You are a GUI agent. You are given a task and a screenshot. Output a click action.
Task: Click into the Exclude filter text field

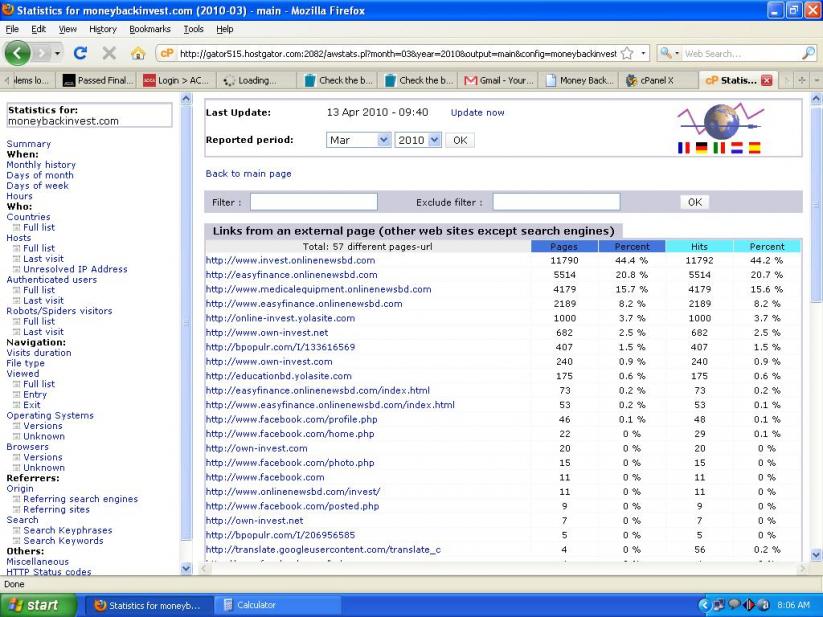coord(556,202)
